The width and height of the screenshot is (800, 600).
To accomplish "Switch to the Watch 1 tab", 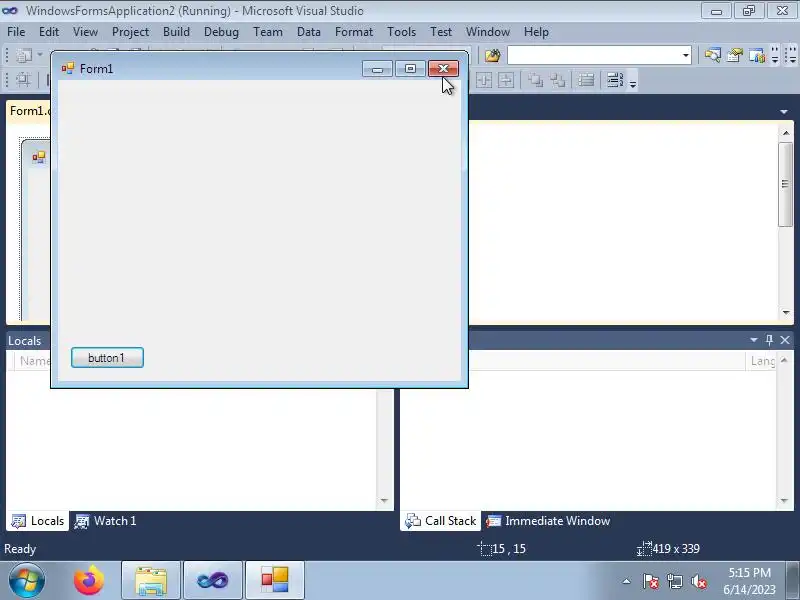I will [x=106, y=521].
